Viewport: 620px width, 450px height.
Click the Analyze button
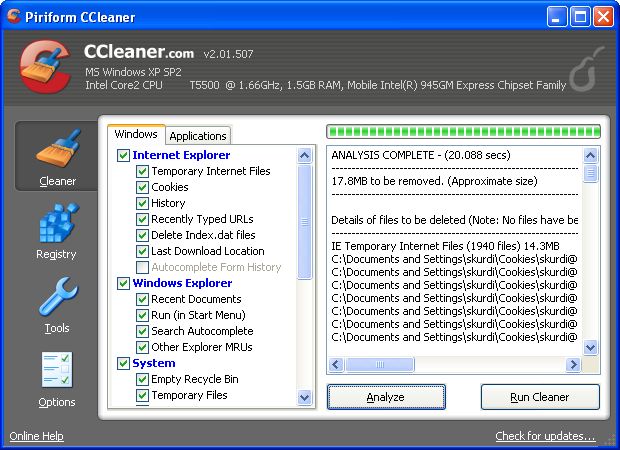tap(386, 397)
